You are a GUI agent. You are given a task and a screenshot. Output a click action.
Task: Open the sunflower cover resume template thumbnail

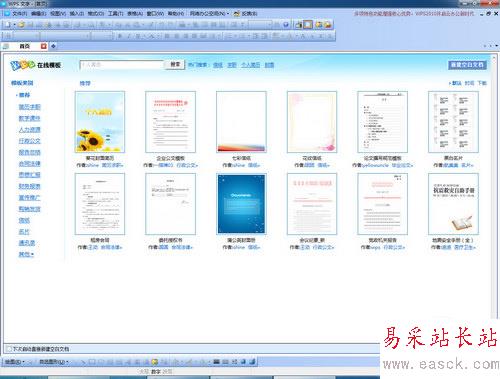click(x=100, y=122)
